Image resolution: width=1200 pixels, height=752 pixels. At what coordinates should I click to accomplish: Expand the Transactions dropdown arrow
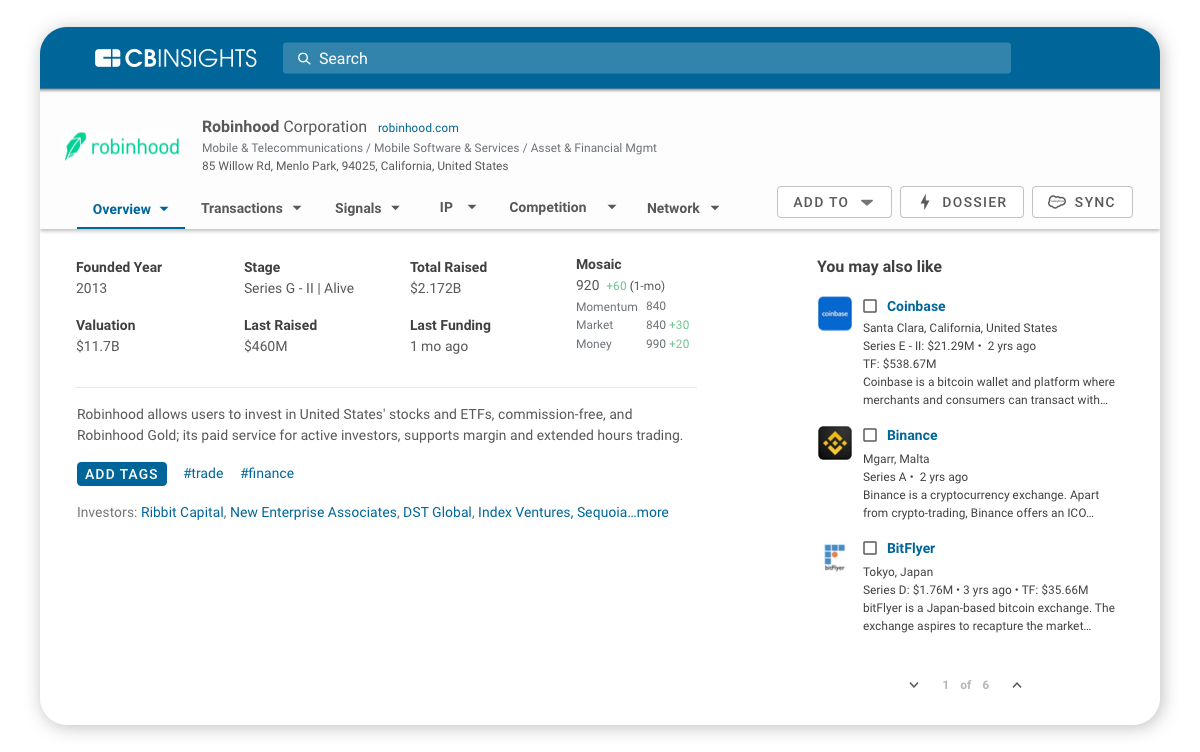pos(297,208)
